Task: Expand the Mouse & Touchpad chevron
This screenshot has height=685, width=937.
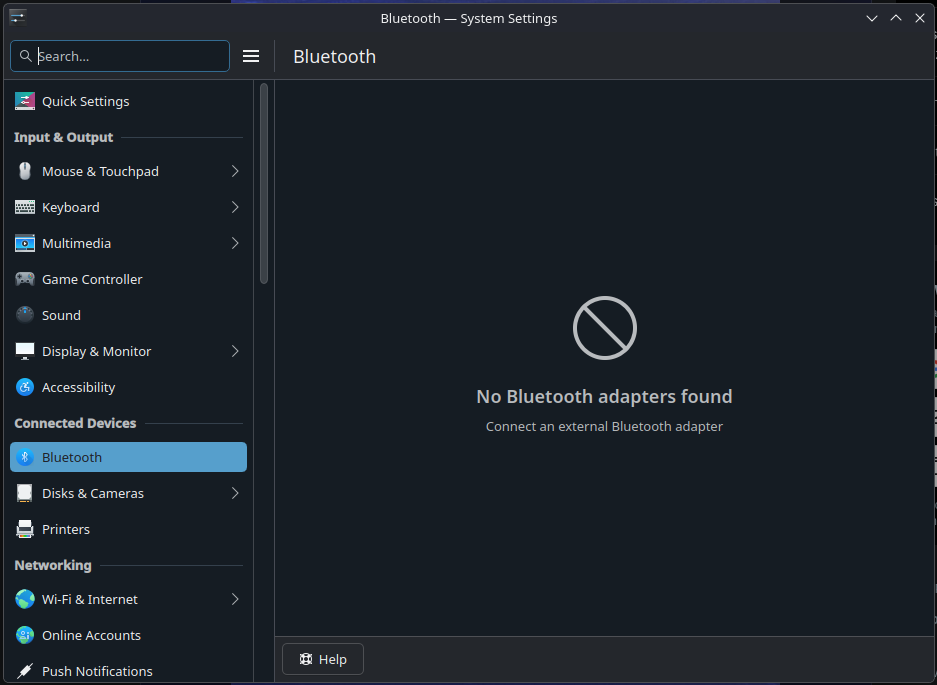Action: (x=235, y=172)
